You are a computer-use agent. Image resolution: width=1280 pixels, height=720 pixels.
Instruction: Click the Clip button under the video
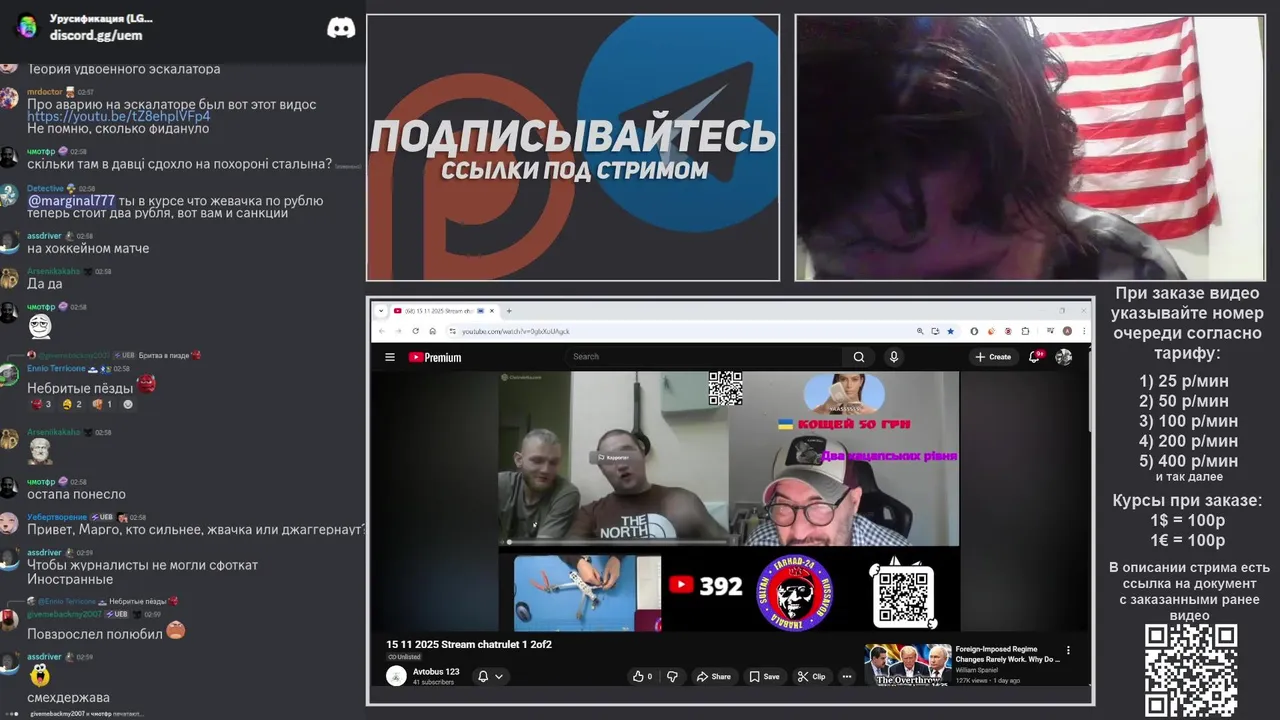(x=811, y=677)
